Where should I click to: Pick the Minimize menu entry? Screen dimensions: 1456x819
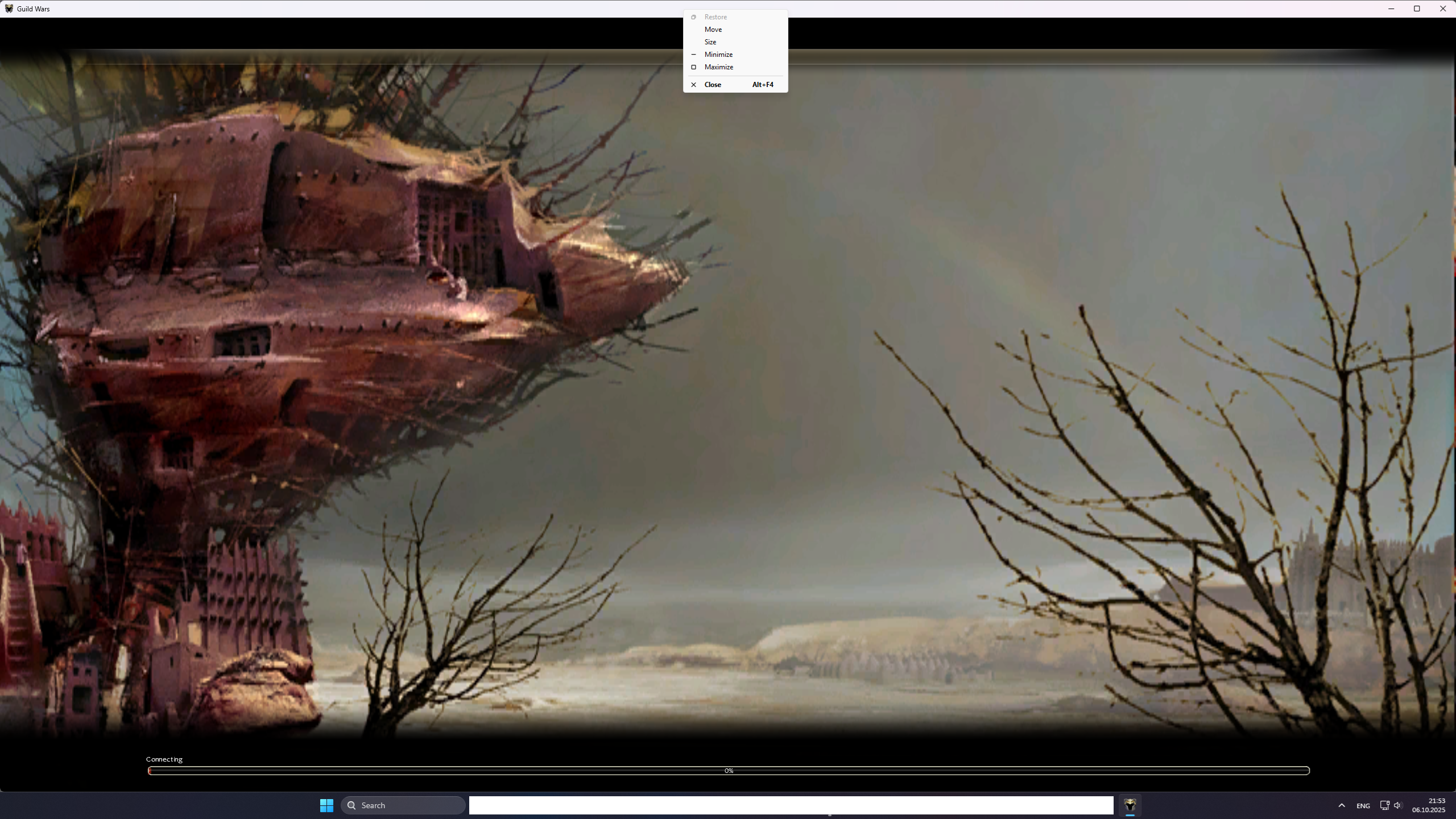click(x=718, y=55)
